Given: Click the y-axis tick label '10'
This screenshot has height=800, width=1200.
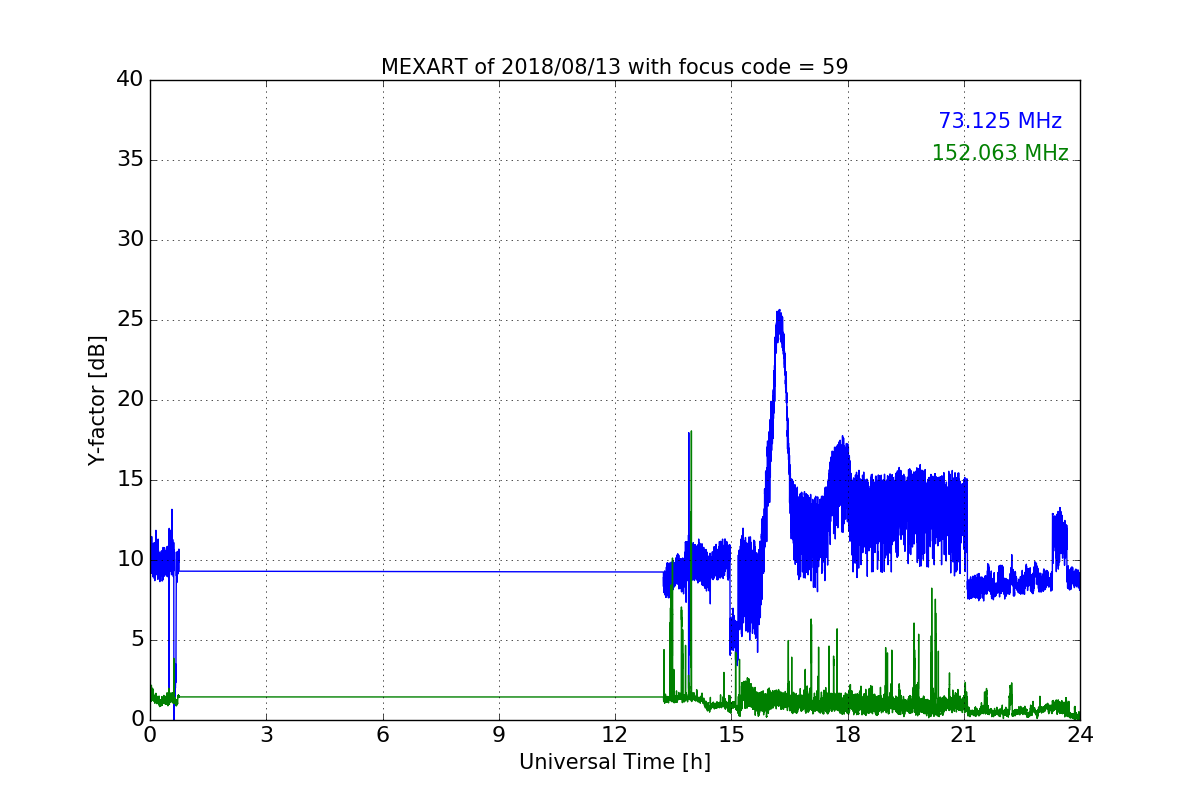Looking at the screenshot, I should [x=131, y=559].
